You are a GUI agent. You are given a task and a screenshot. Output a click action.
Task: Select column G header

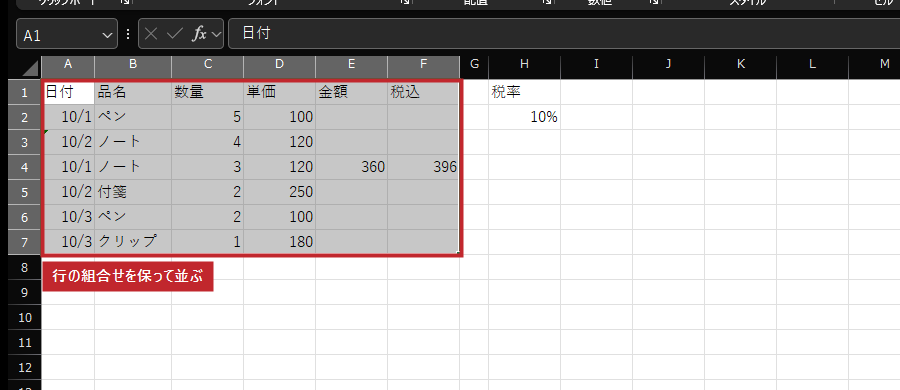(x=474, y=65)
